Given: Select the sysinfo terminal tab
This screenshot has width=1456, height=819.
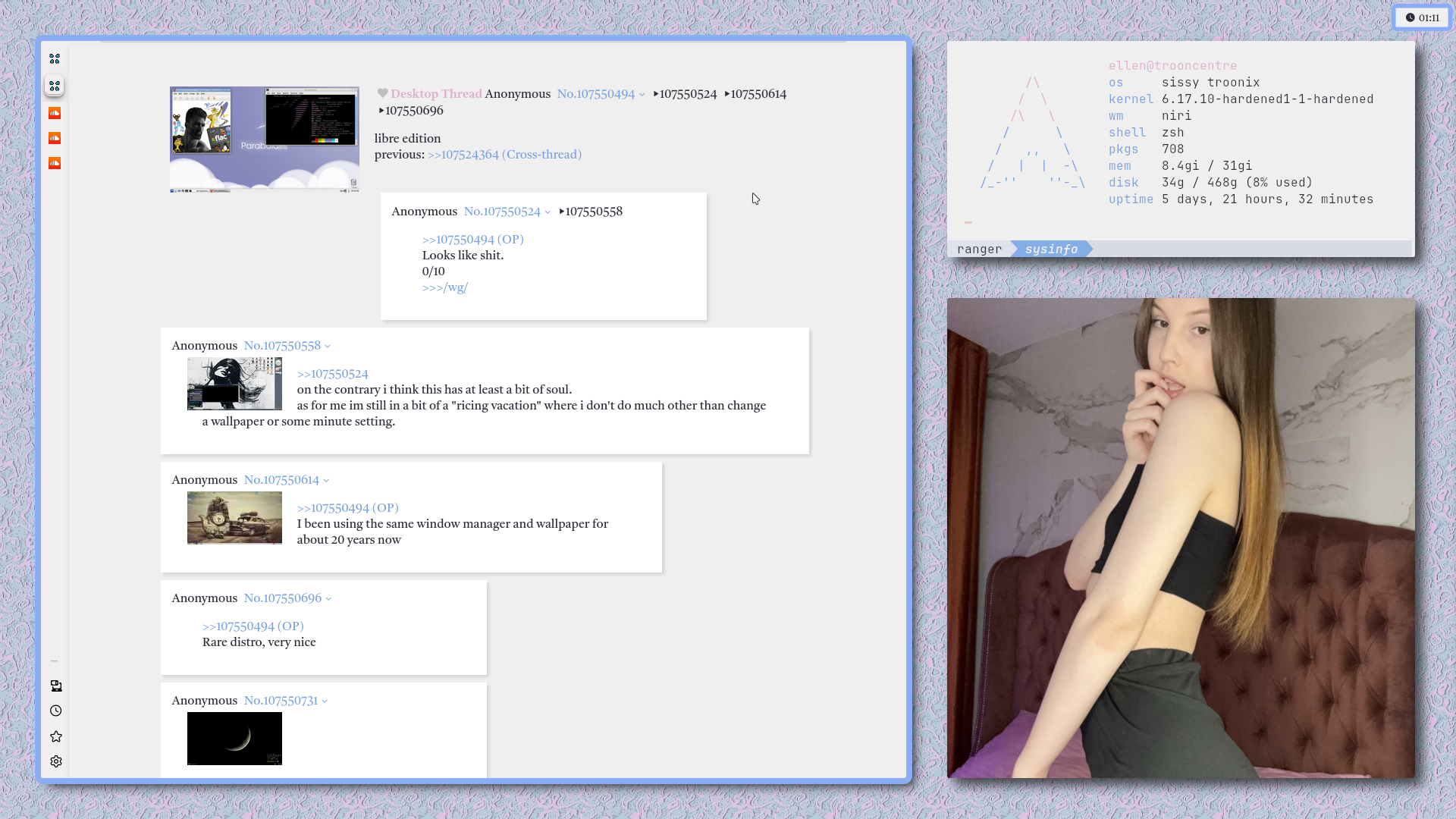Looking at the screenshot, I should (1051, 249).
